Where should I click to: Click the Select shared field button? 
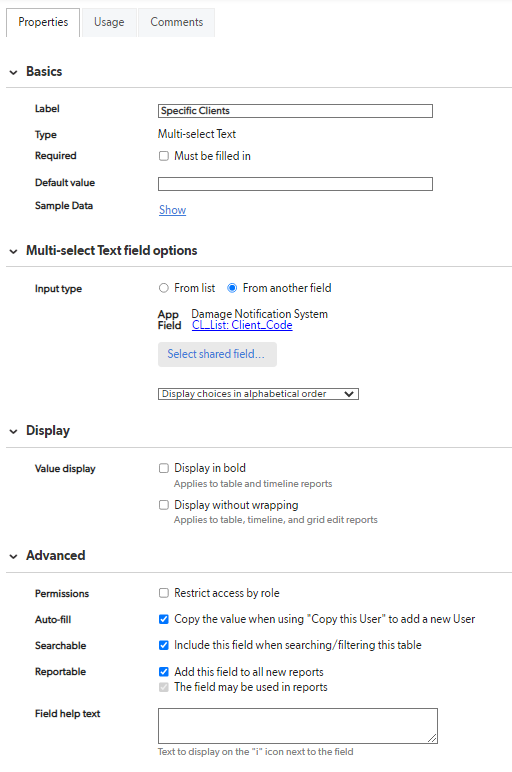[217, 354]
